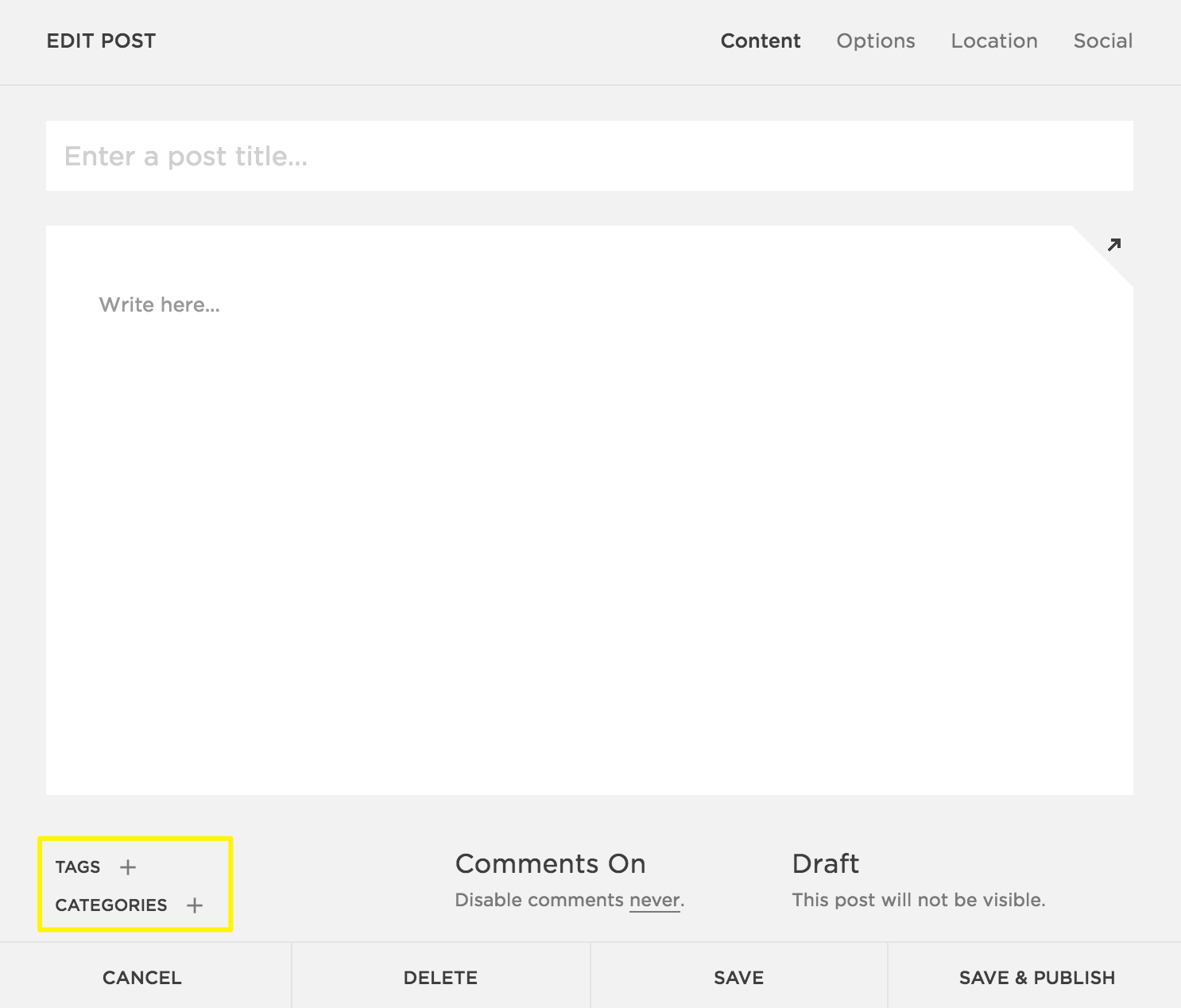Open the Draft status selector

click(825, 864)
